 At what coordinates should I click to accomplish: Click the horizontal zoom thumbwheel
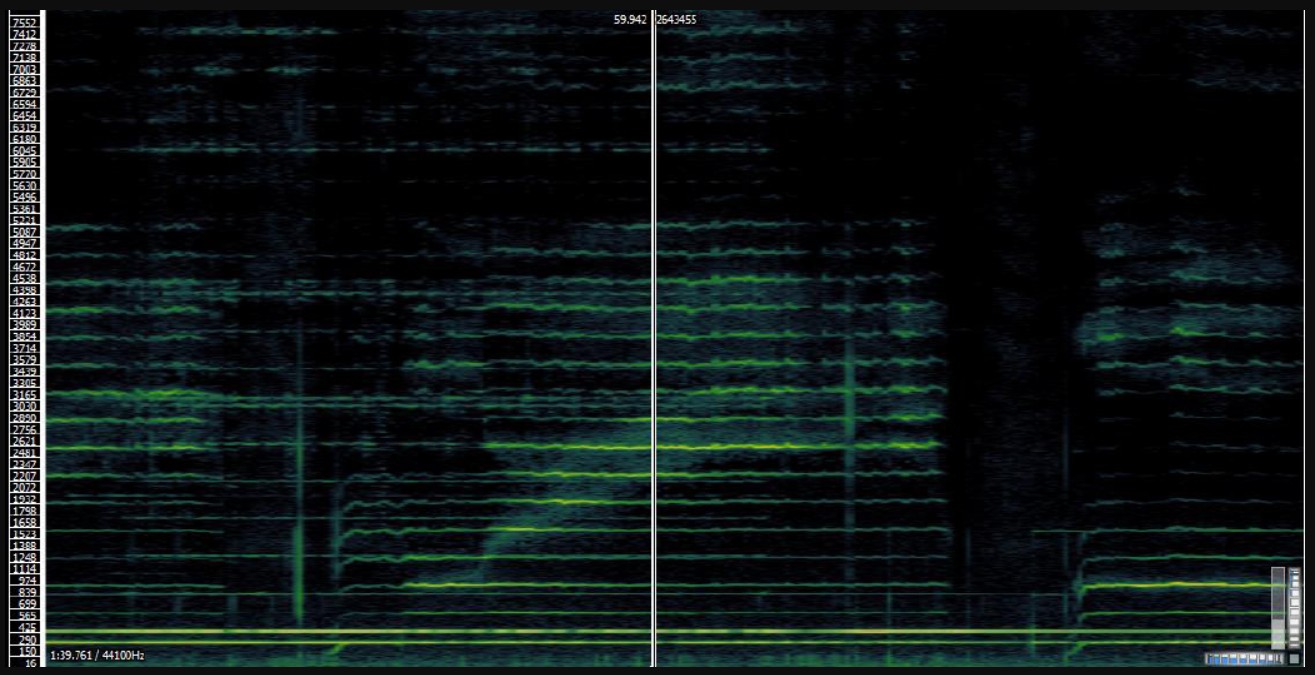click(1244, 658)
